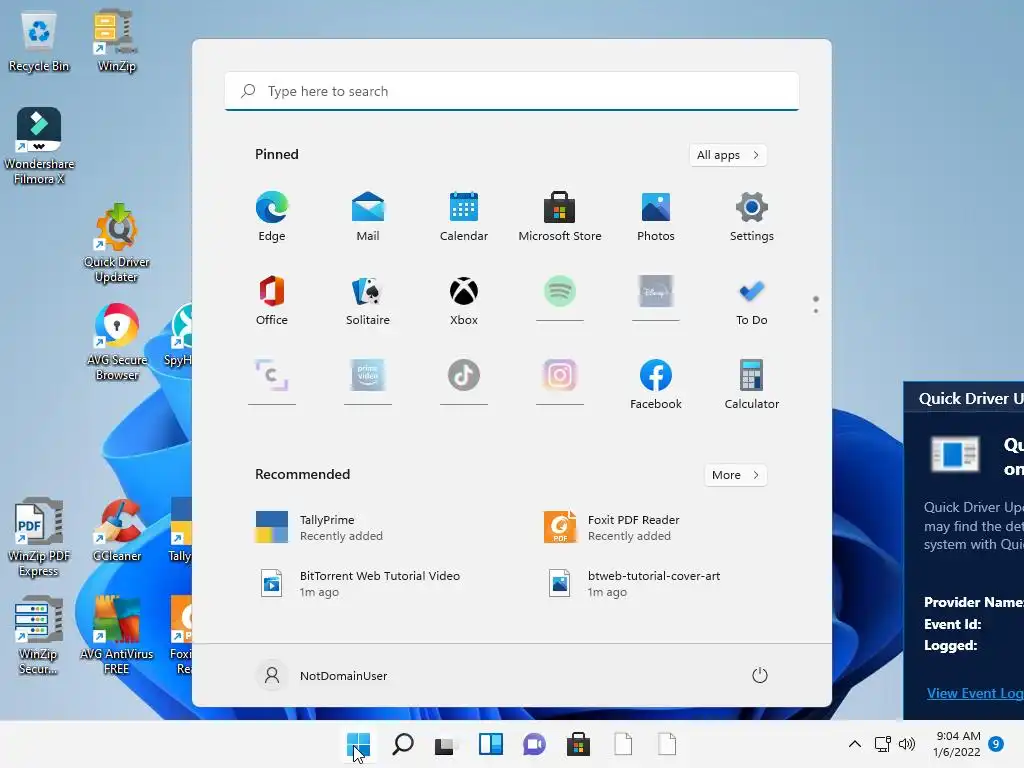Open notification badge showing 9
The image size is (1024, 768).
(996, 744)
